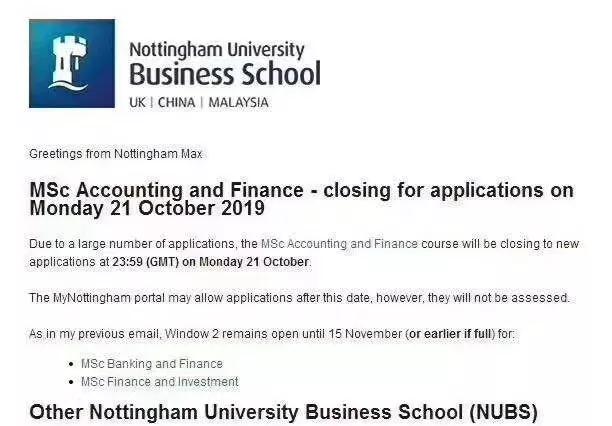Click the MyNottingham portal sentence
The height and width of the screenshot is (426, 612).
coord(298,297)
